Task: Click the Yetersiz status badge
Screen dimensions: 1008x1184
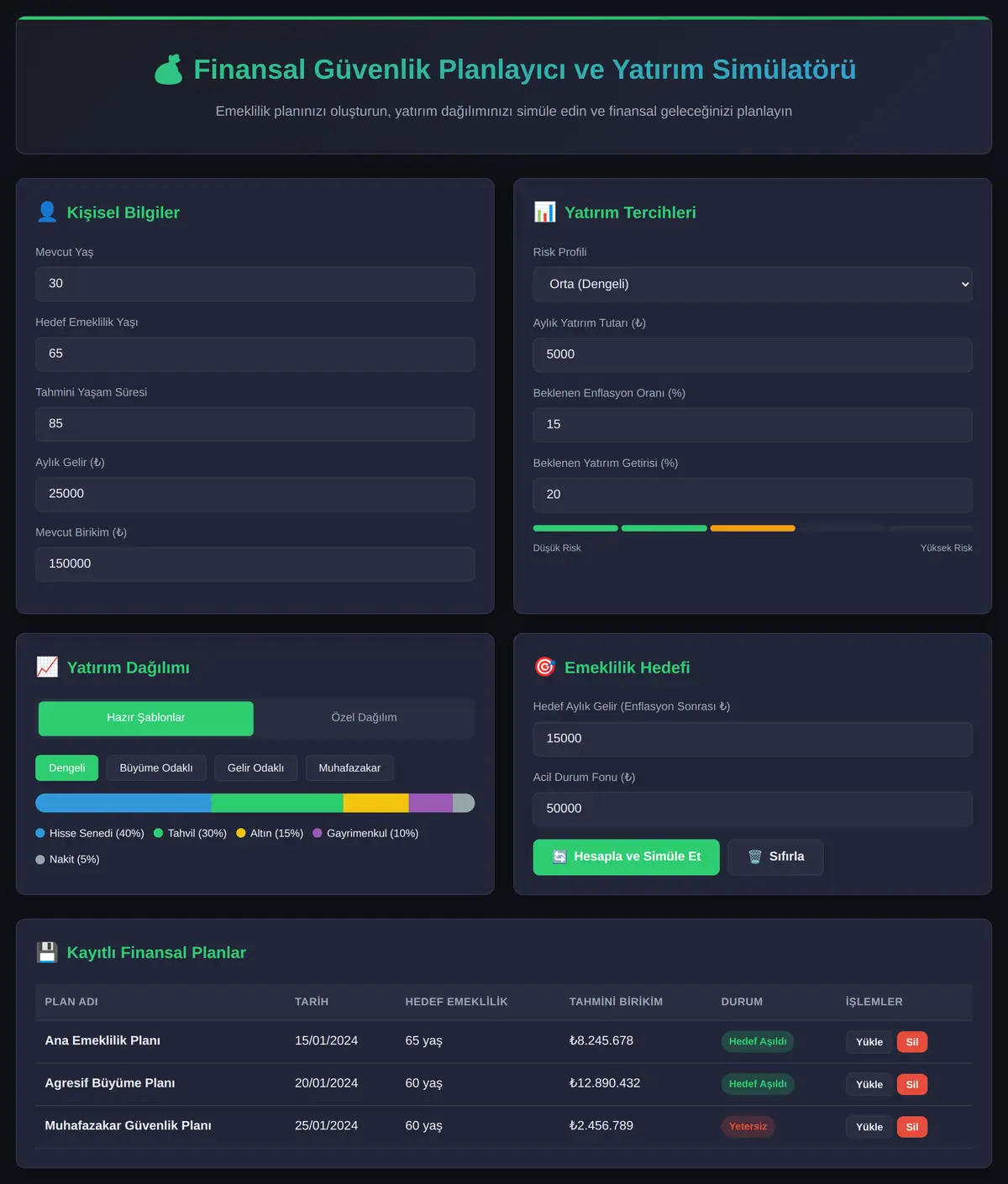Action: (x=748, y=1127)
